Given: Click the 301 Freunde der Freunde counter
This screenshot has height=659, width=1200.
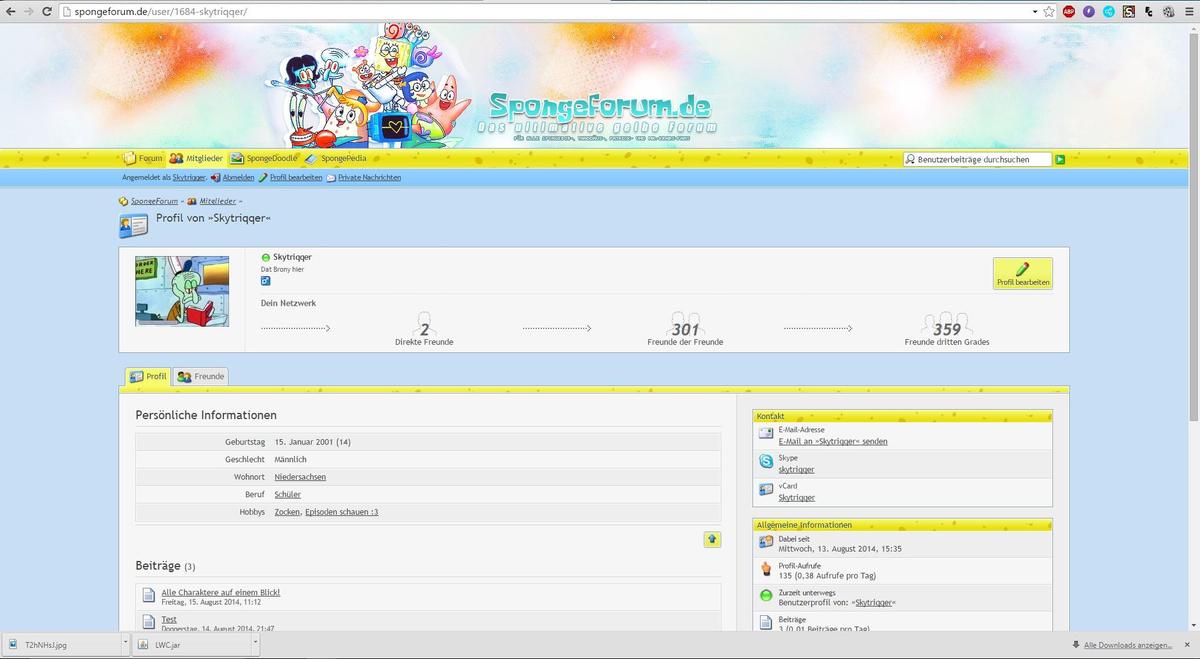Looking at the screenshot, I should coord(685,330).
